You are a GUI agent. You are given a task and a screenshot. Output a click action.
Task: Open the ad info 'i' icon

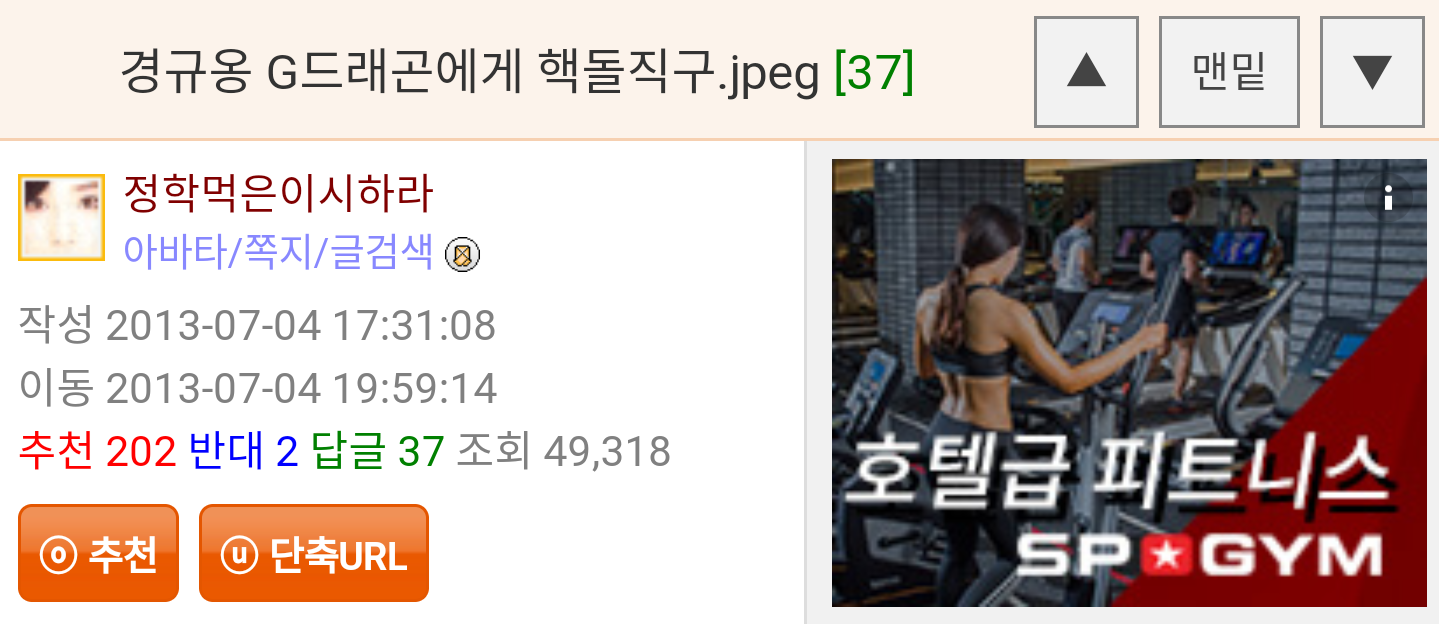pos(1388,199)
